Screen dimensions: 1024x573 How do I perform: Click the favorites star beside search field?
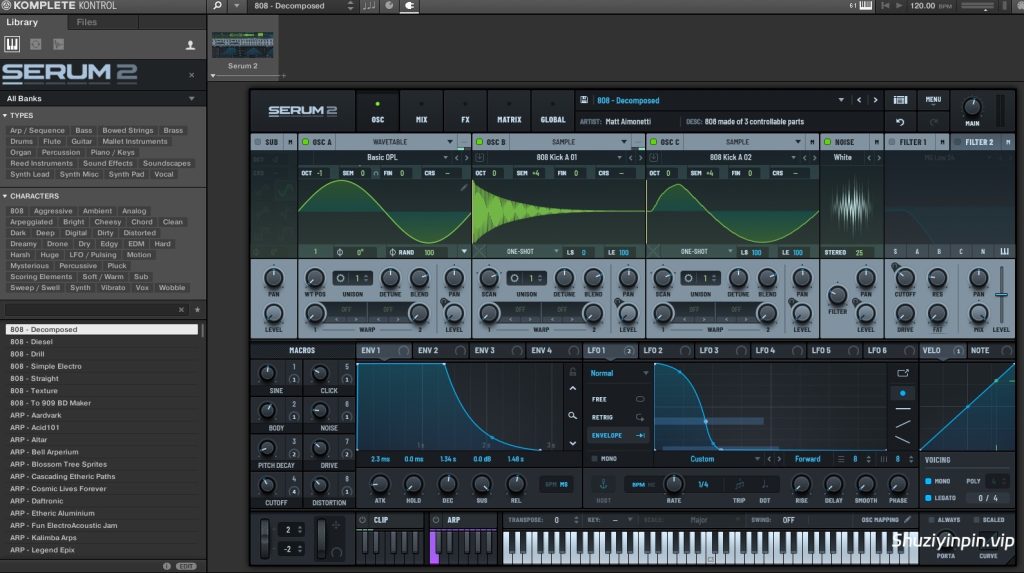coord(197,310)
